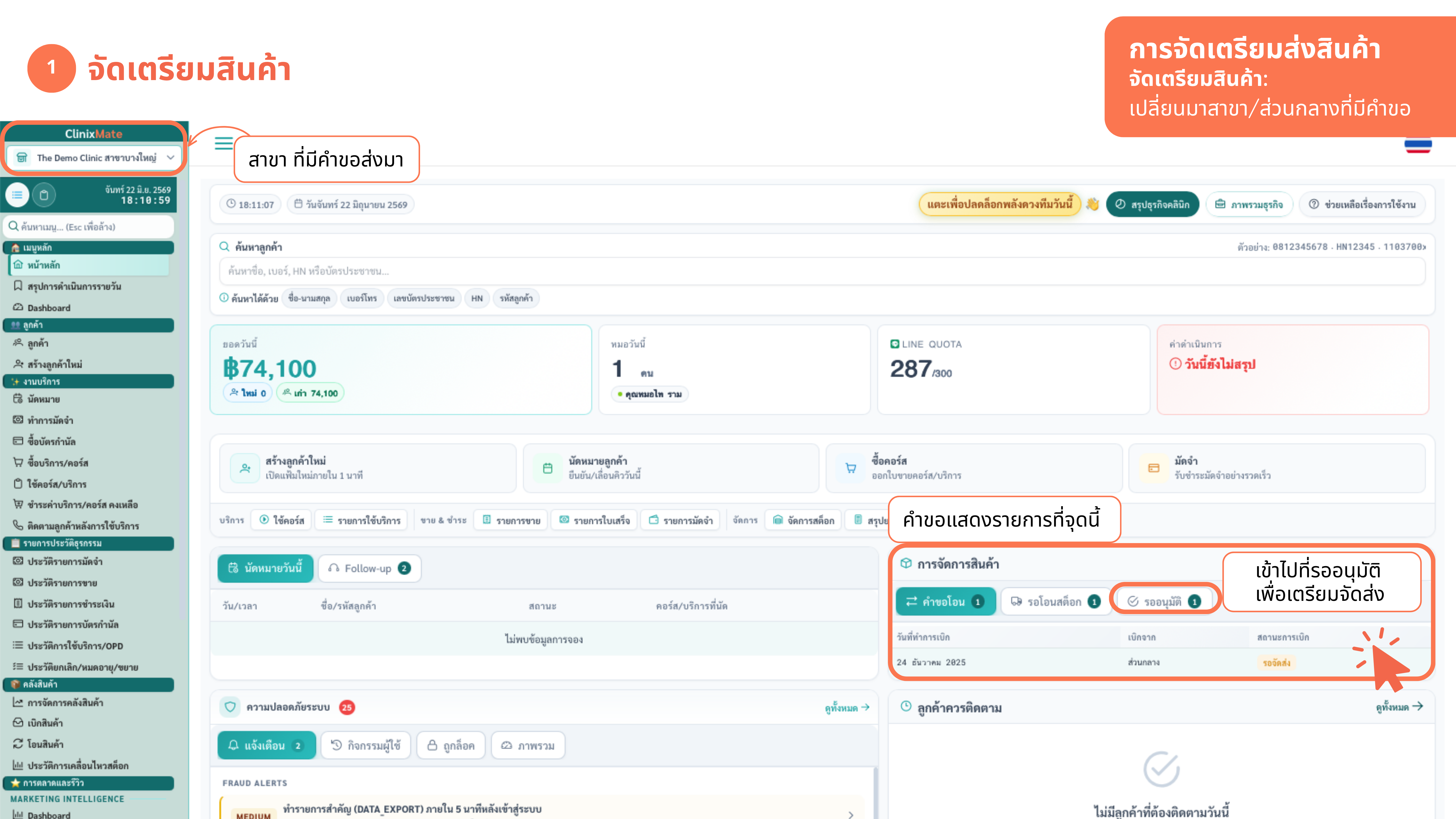Switch to the รออนุมัติ tab
Image resolution: width=1456 pixels, height=819 pixels.
[x=1164, y=601]
